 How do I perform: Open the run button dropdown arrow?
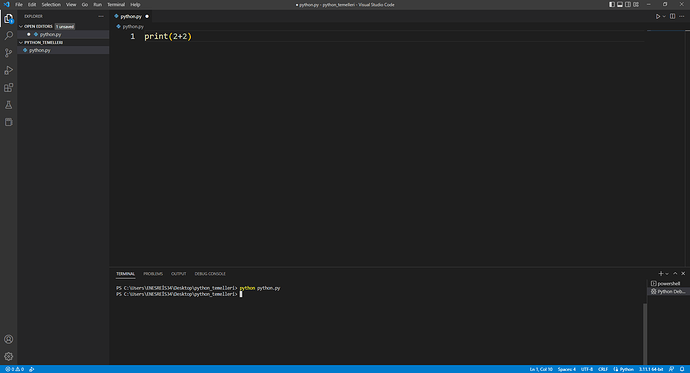point(664,16)
